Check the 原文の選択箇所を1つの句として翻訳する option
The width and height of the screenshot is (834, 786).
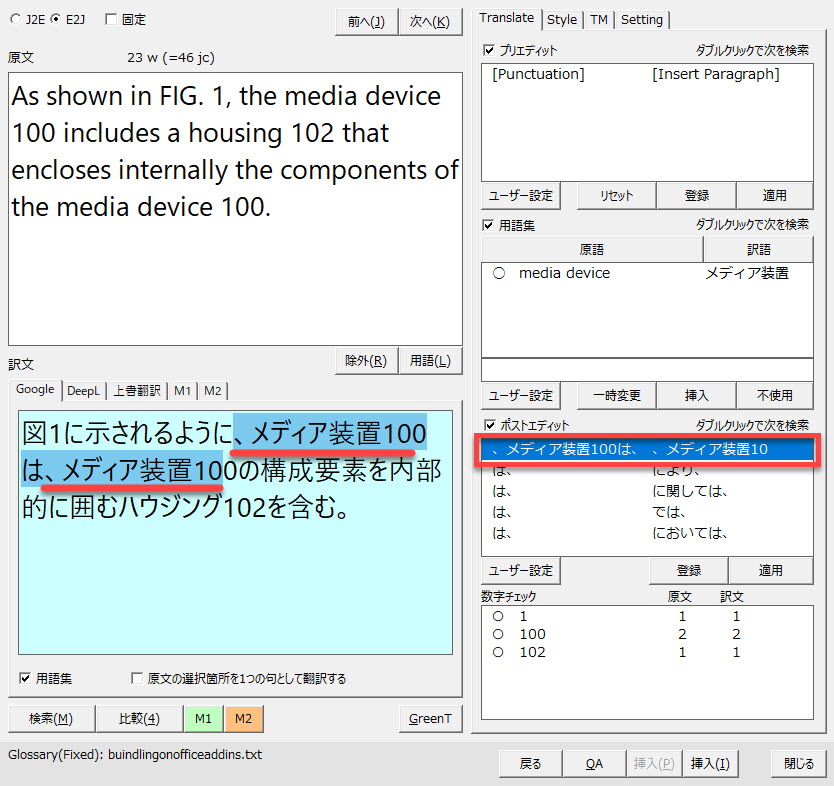tap(137, 679)
